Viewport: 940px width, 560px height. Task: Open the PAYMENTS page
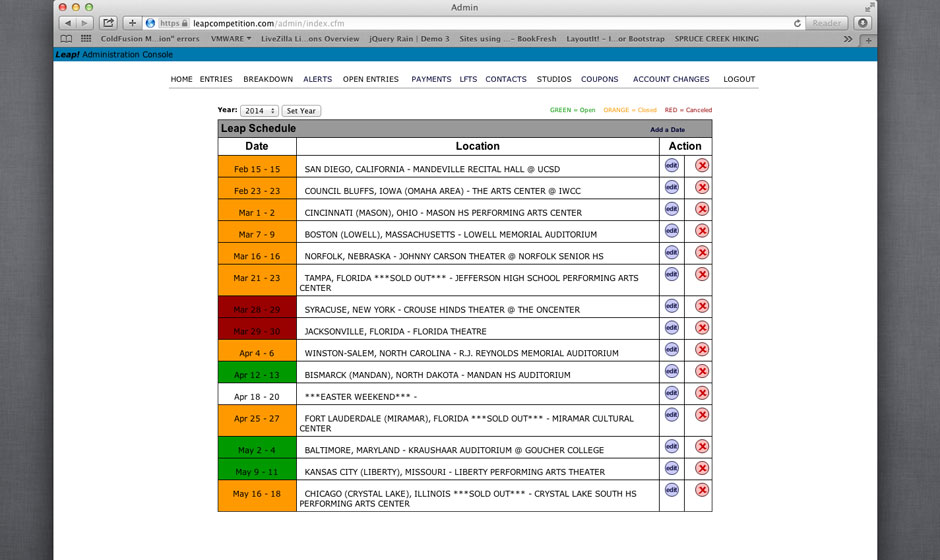click(431, 79)
